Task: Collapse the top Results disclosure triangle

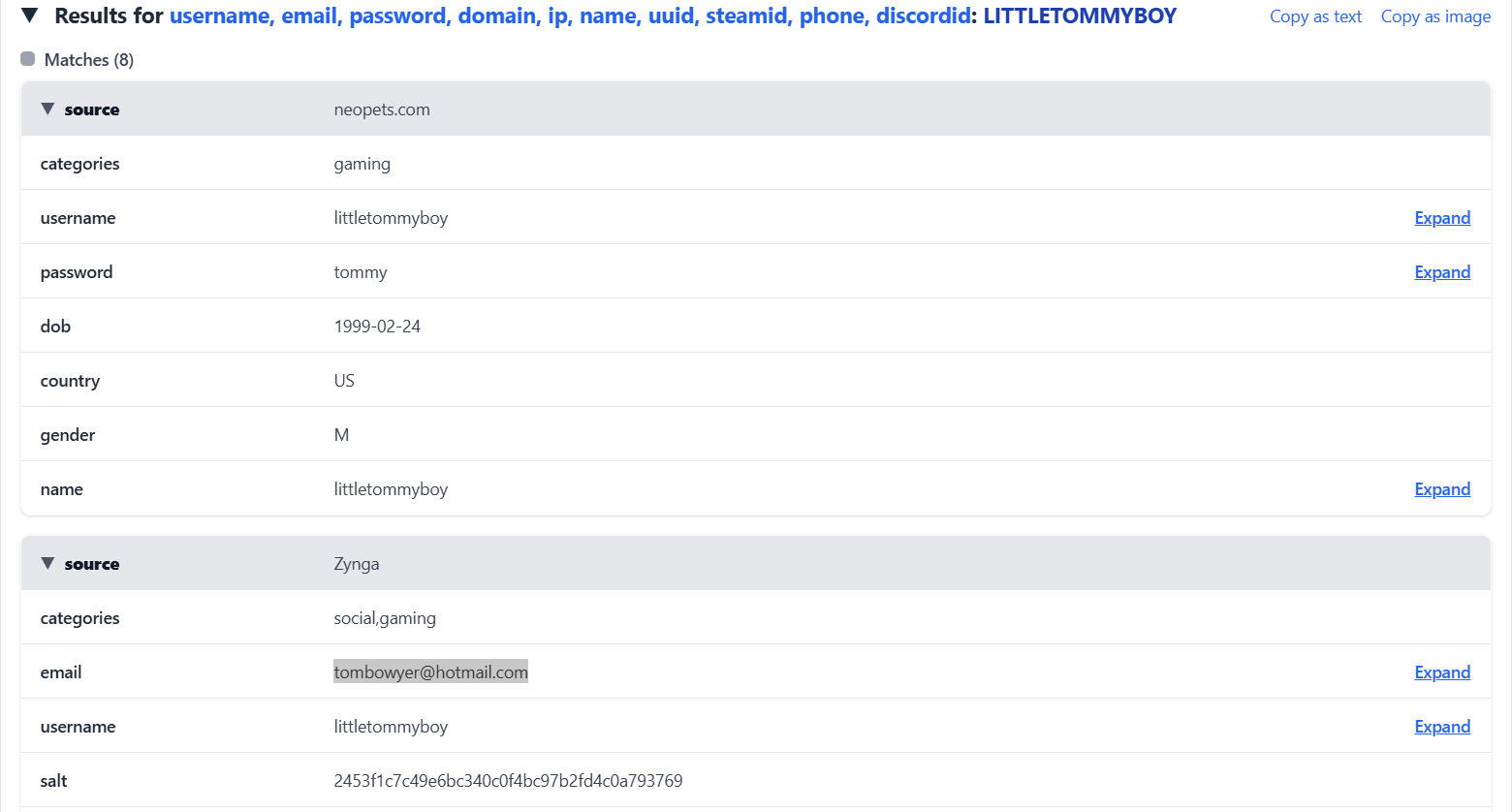Action: (30, 16)
